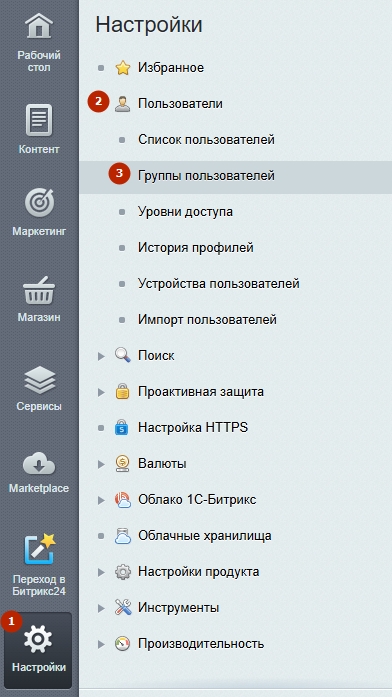The image size is (392, 697).
Task: Click the Пользователи person icon
Action: [x=122, y=104]
